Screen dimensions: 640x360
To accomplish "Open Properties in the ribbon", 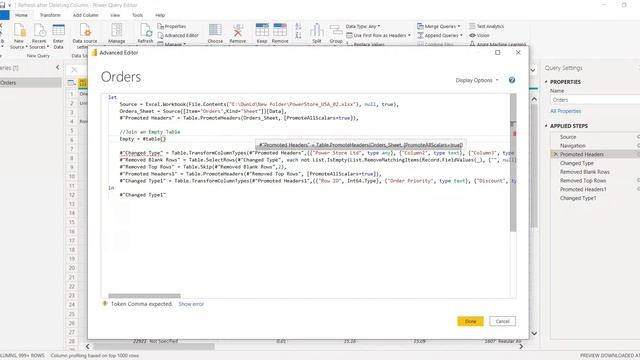I will [x=172, y=26].
